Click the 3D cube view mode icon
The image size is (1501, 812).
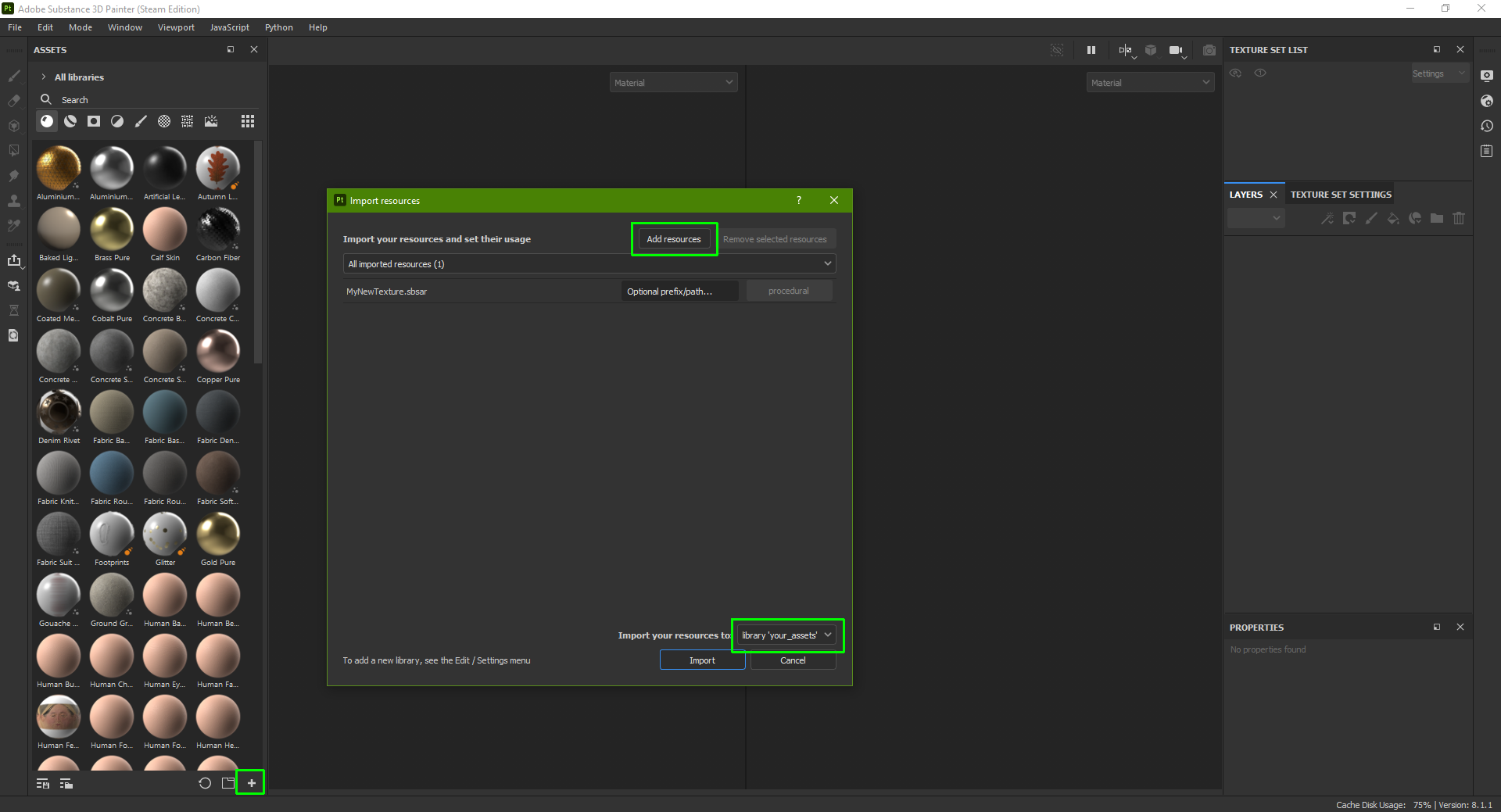1151,50
